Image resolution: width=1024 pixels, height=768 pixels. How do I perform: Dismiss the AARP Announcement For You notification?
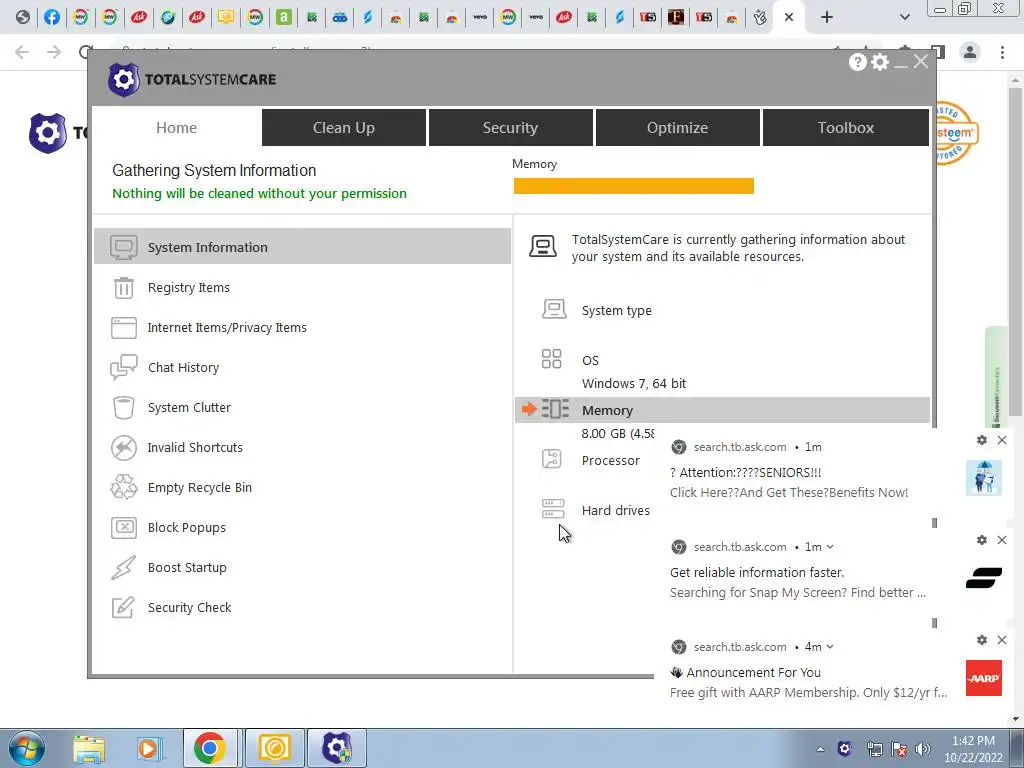1002,640
